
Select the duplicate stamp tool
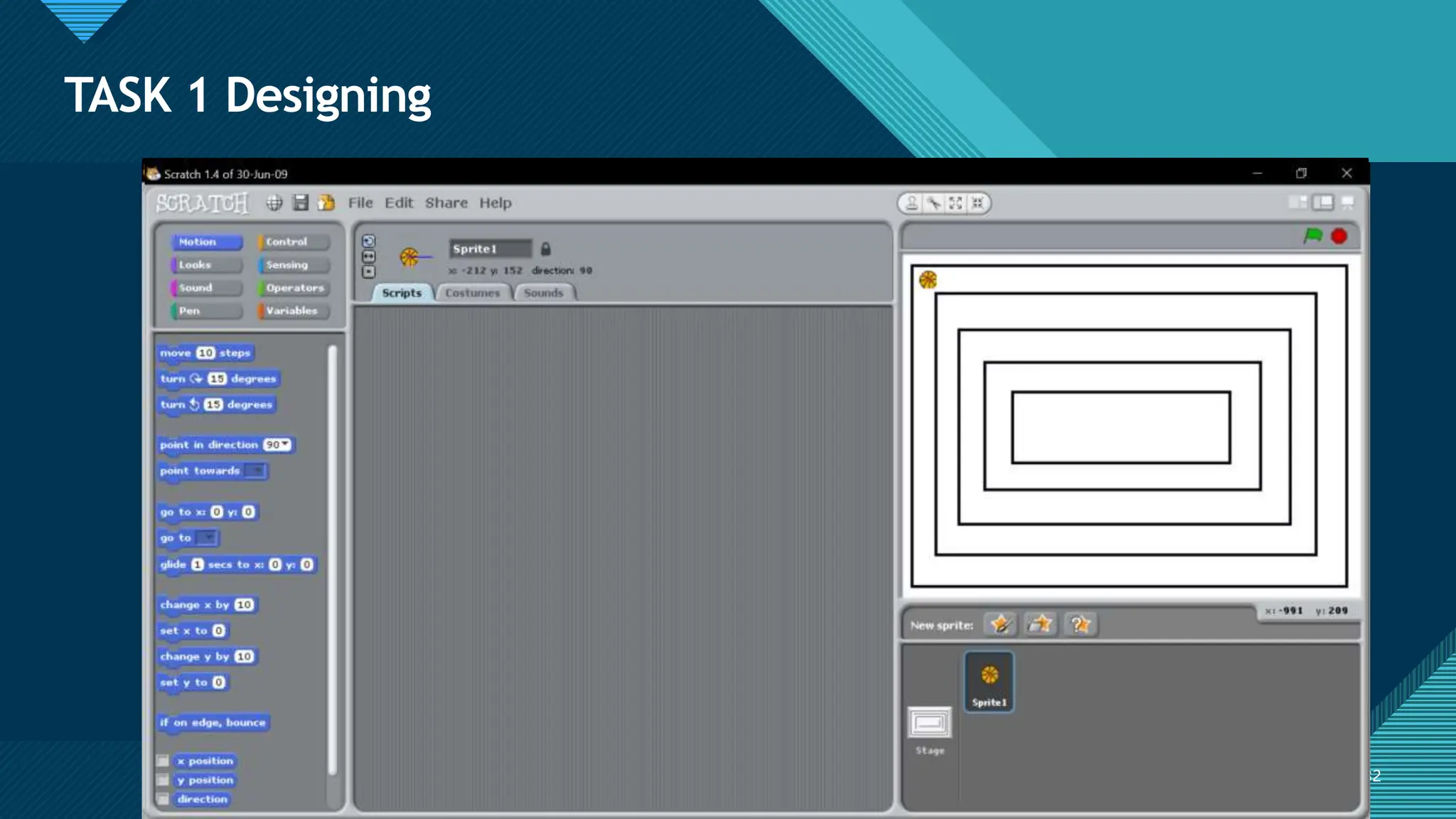pyautogui.click(x=911, y=203)
